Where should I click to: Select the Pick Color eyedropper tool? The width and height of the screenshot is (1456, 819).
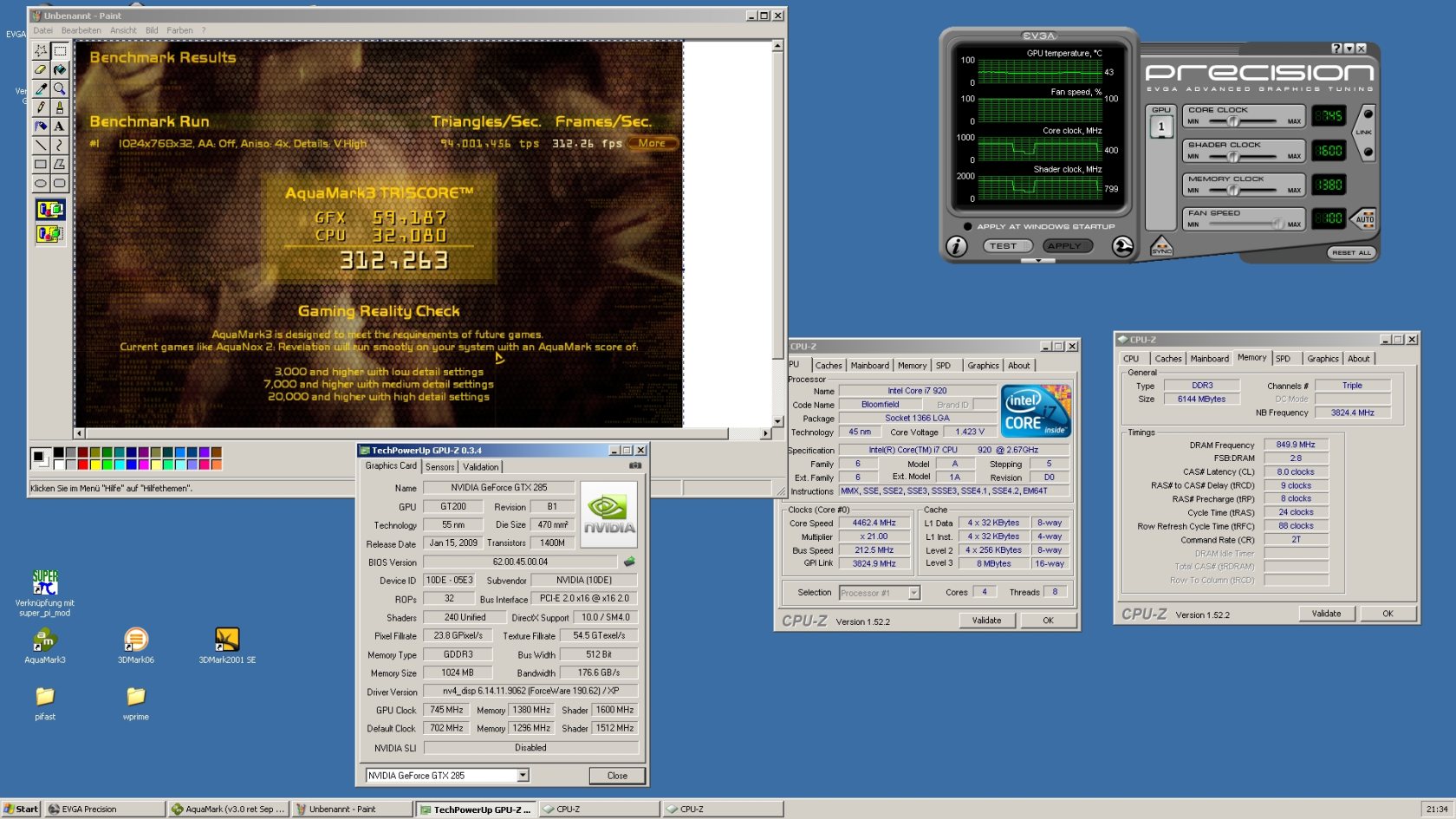pyautogui.click(x=41, y=89)
